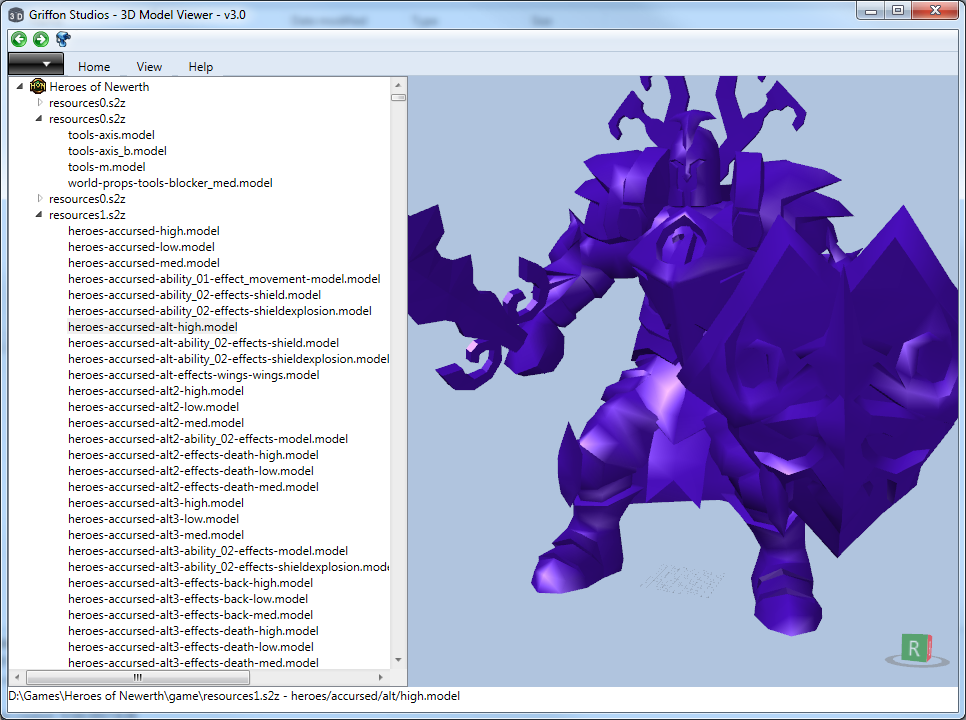Select heroes-accursed-alt2-effects-death-high.model
The image size is (966, 720).
click(x=193, y=455)
